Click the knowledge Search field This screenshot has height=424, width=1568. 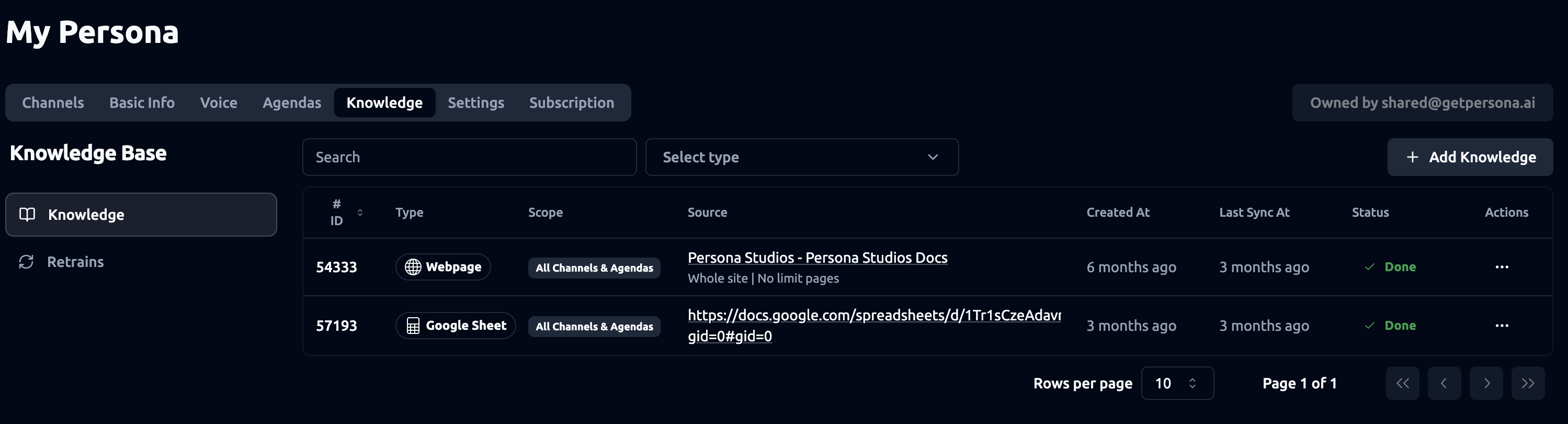point(469,157)
